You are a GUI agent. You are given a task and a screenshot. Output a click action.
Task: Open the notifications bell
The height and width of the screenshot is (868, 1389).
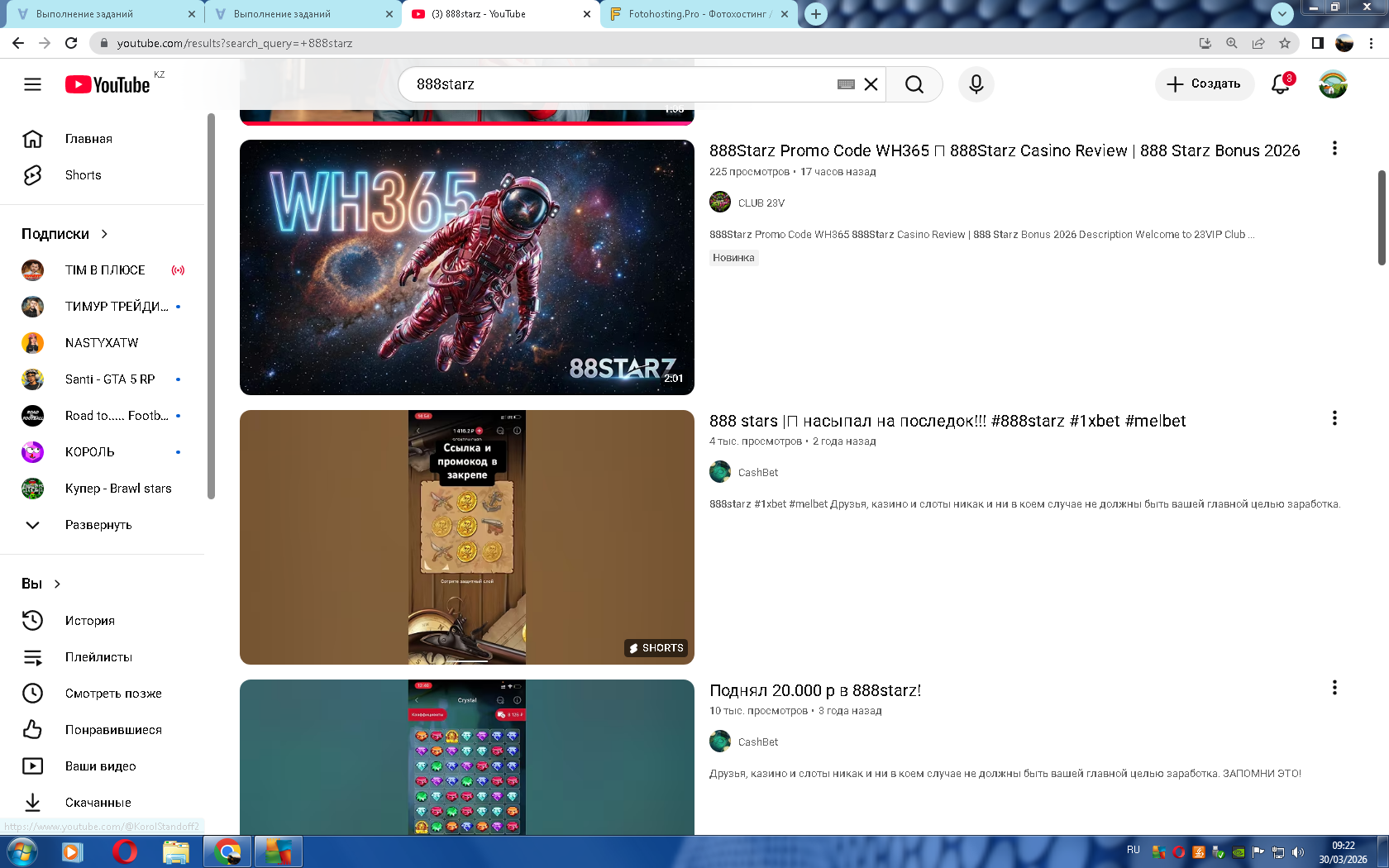click(x=1281, y=84)
